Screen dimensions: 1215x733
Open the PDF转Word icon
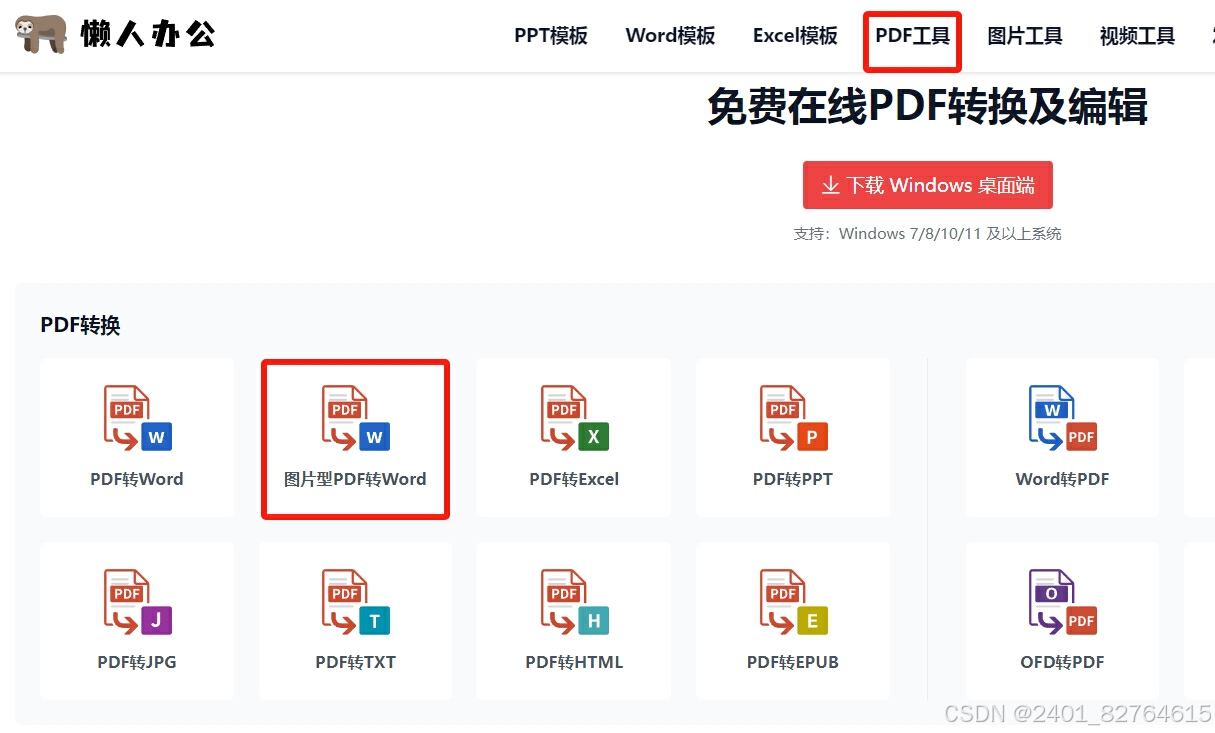point(137,418)
